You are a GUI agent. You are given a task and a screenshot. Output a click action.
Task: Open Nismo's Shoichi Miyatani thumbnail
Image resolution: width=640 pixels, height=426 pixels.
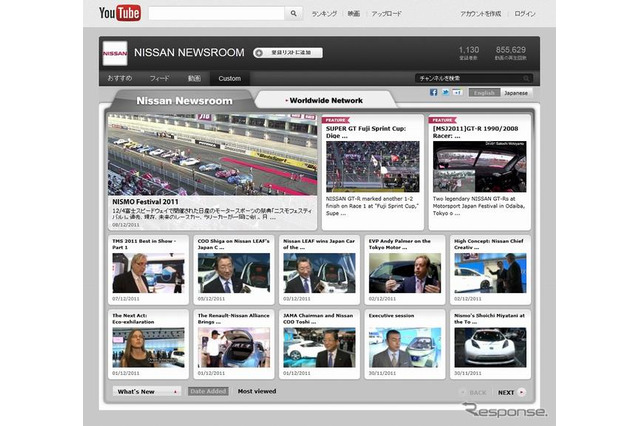(490, 347)
